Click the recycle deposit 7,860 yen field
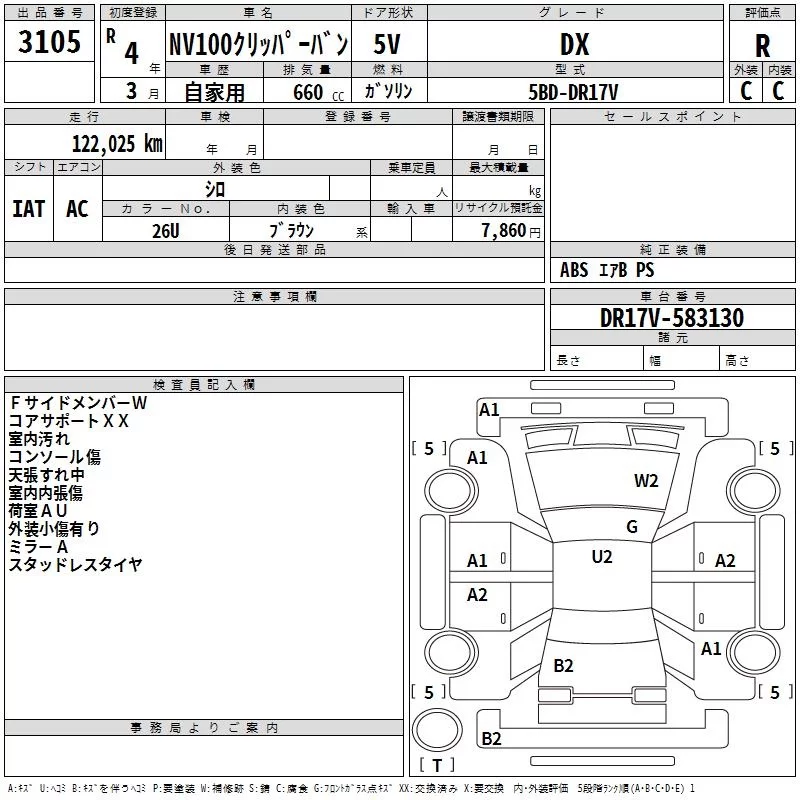Image resolution: width=800 pixels, height=800 pixels. [498, 229]
